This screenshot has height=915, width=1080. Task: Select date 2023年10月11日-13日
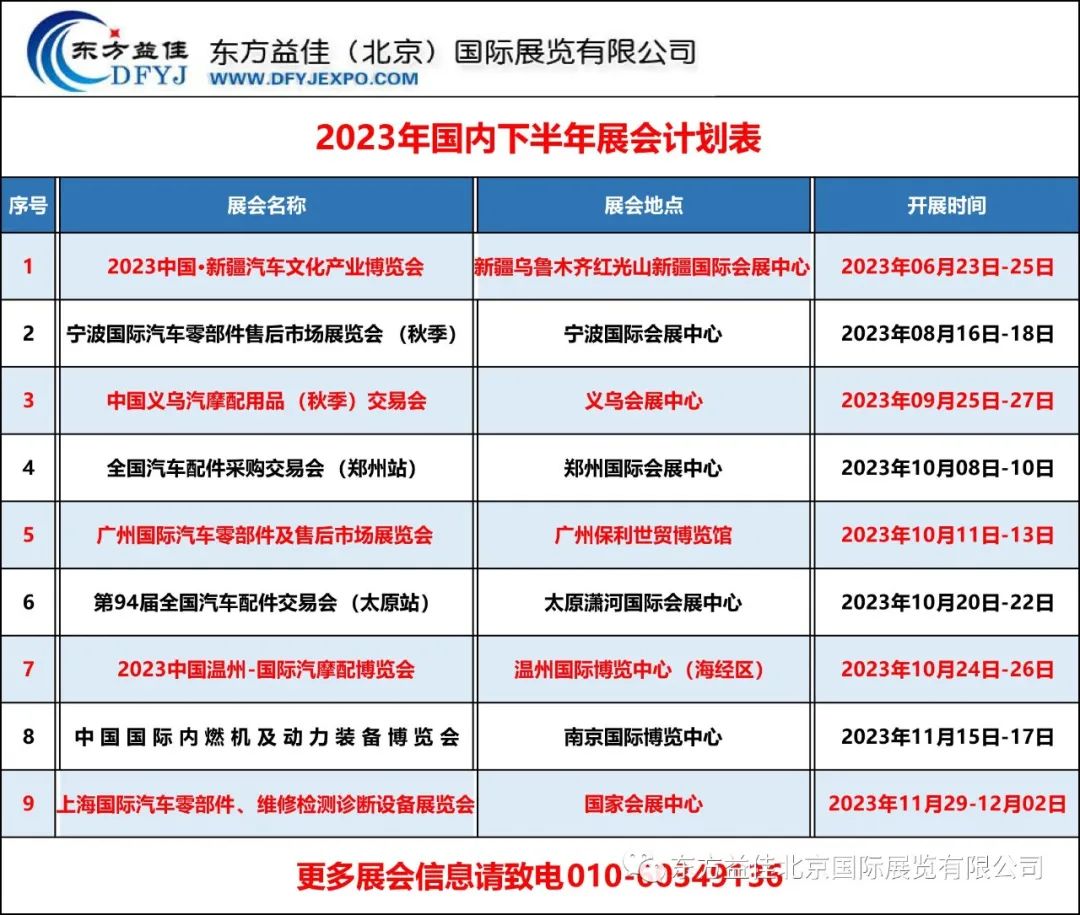[x=947, y=535]
